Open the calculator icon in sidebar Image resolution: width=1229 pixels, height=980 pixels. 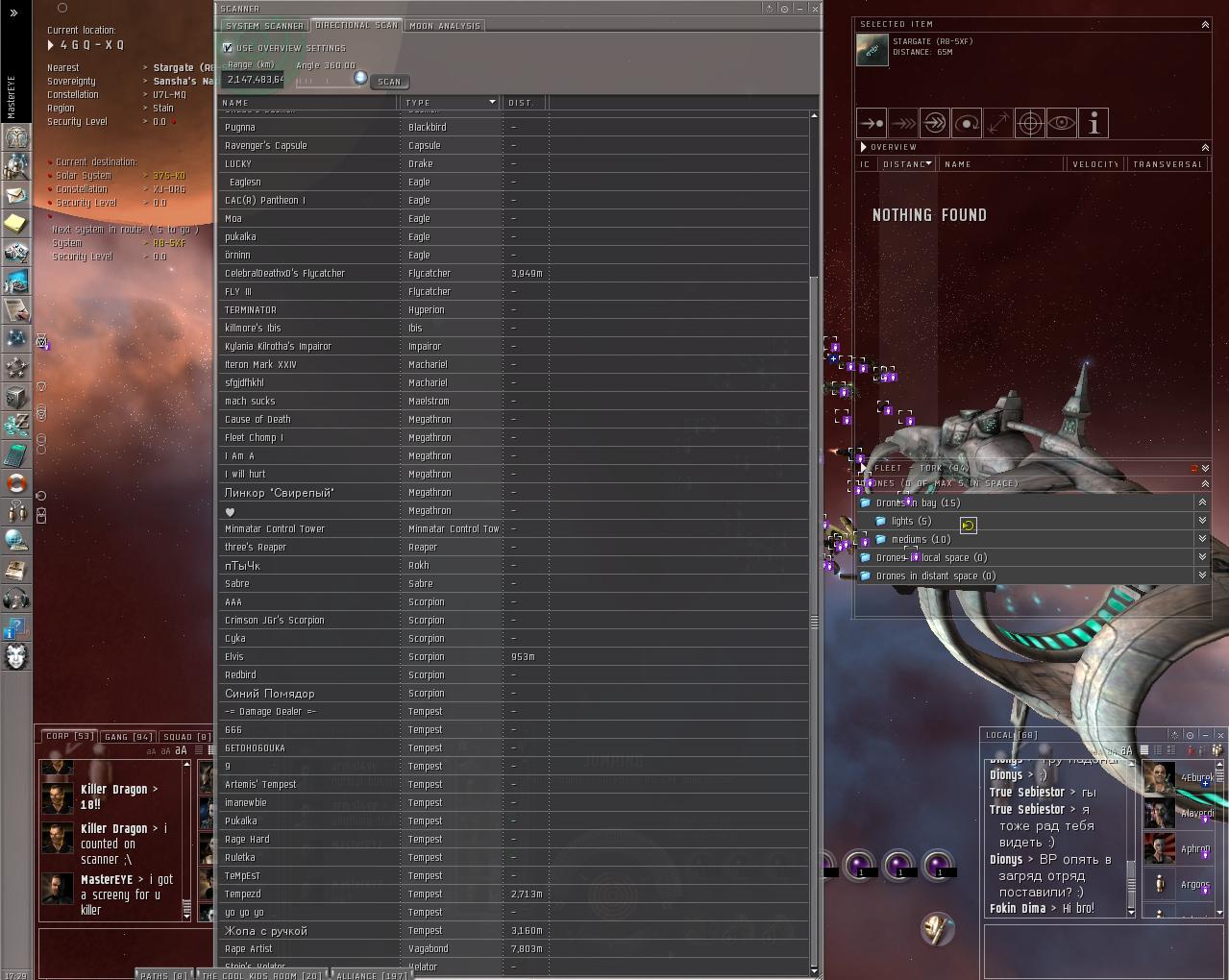tap(16, 453)
